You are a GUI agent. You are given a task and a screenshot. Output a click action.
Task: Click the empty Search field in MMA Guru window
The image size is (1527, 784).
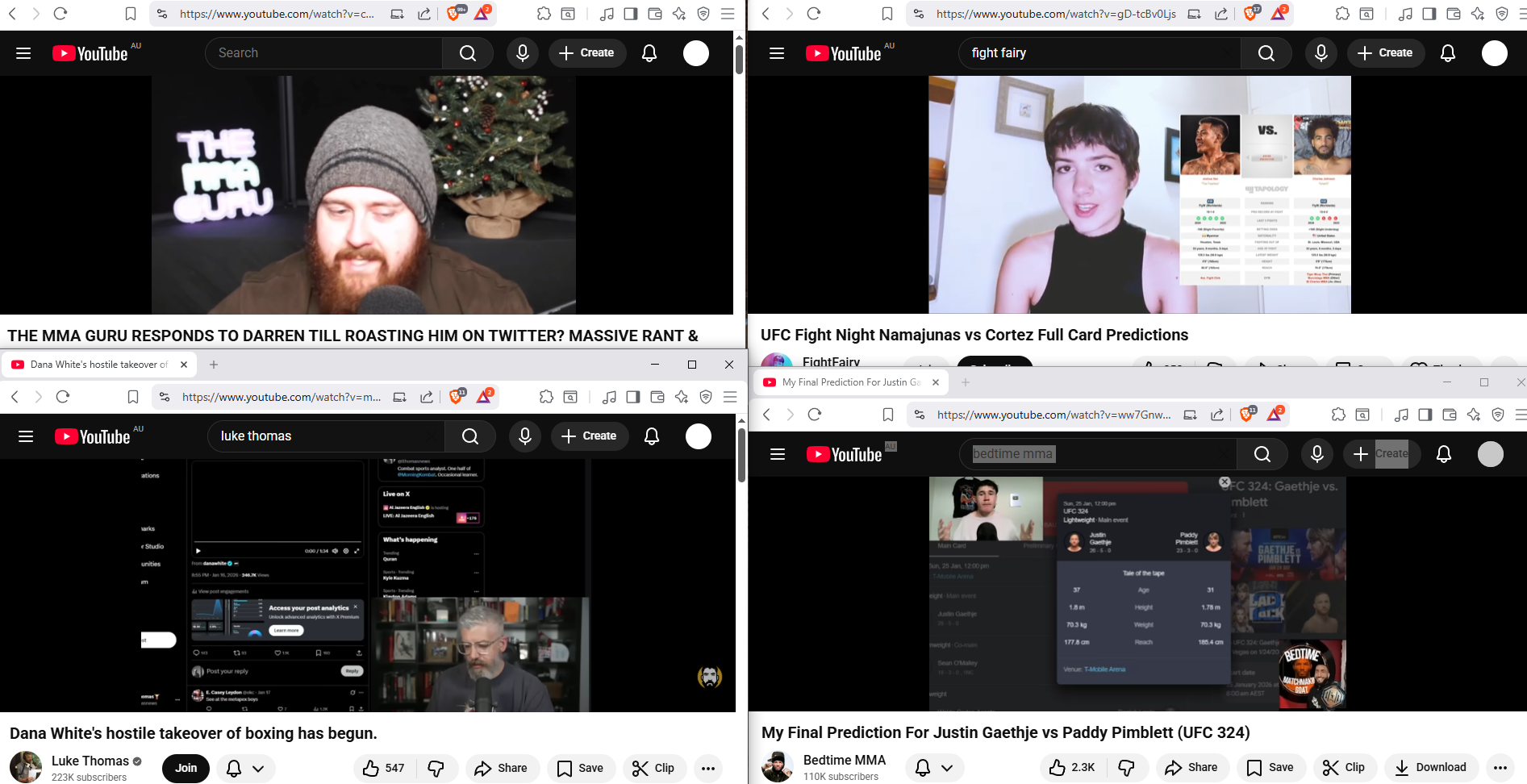coord(324,53)
